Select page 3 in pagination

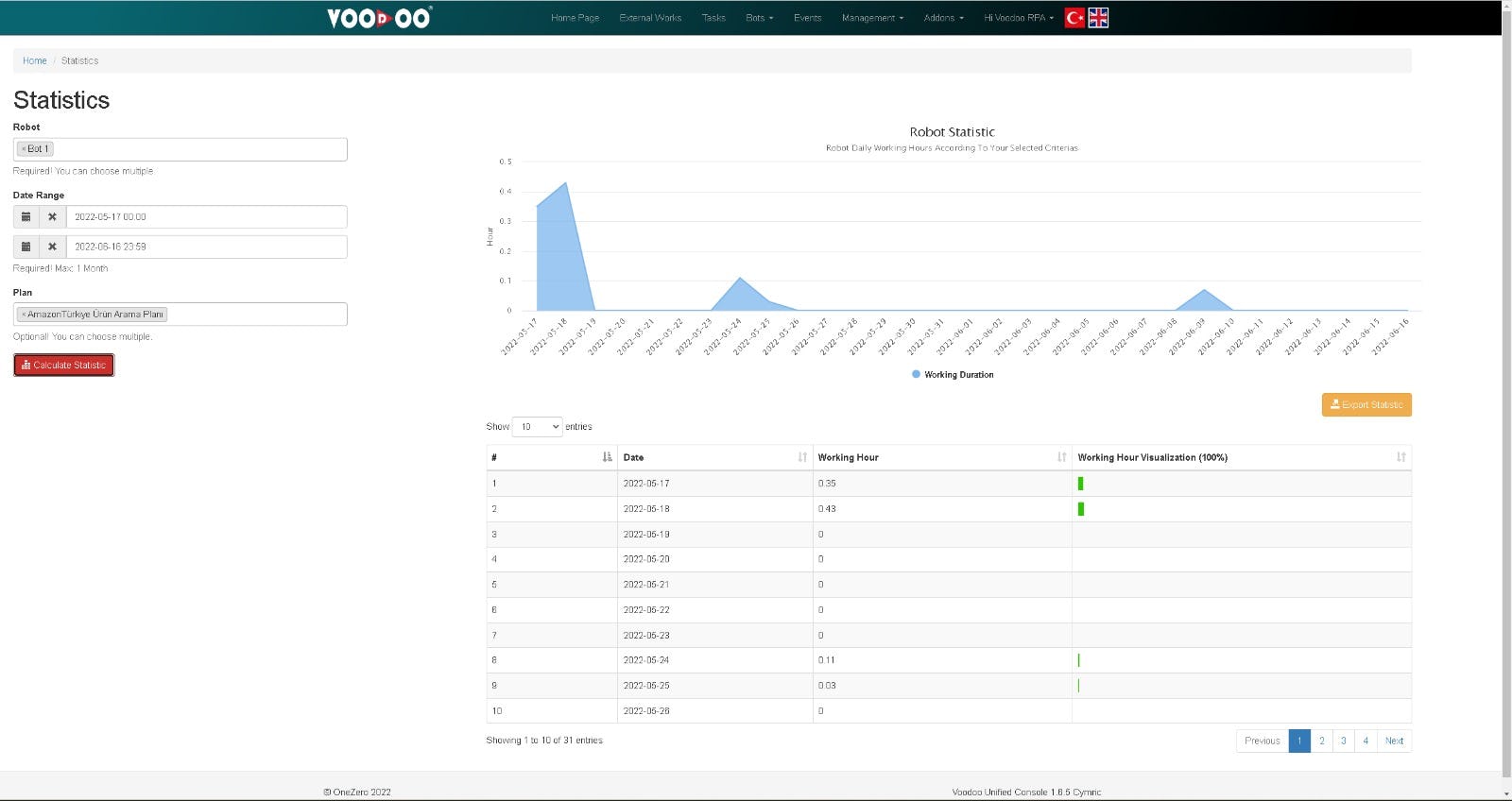pyautogui.click(x=1343, y=741)
